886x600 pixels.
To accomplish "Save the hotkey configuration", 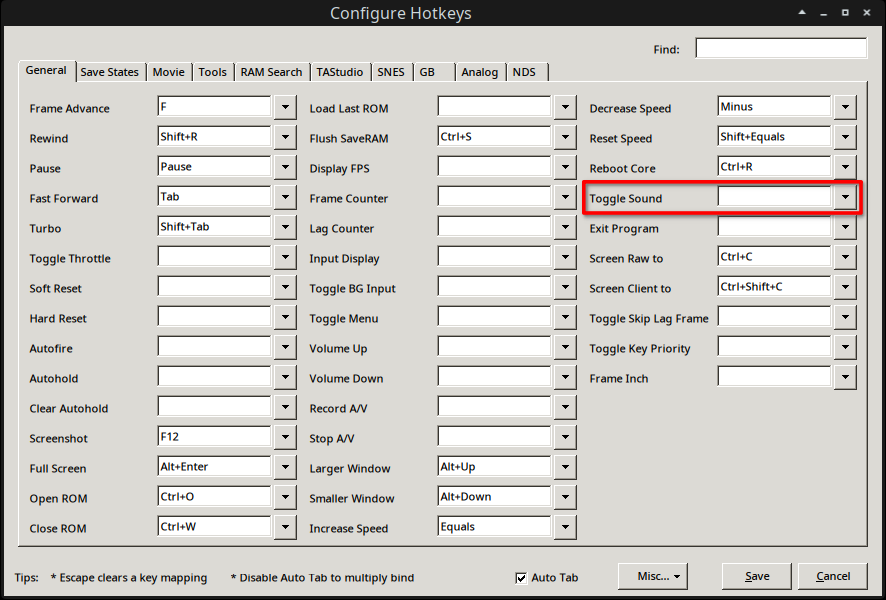I will (x=756, y=576).
